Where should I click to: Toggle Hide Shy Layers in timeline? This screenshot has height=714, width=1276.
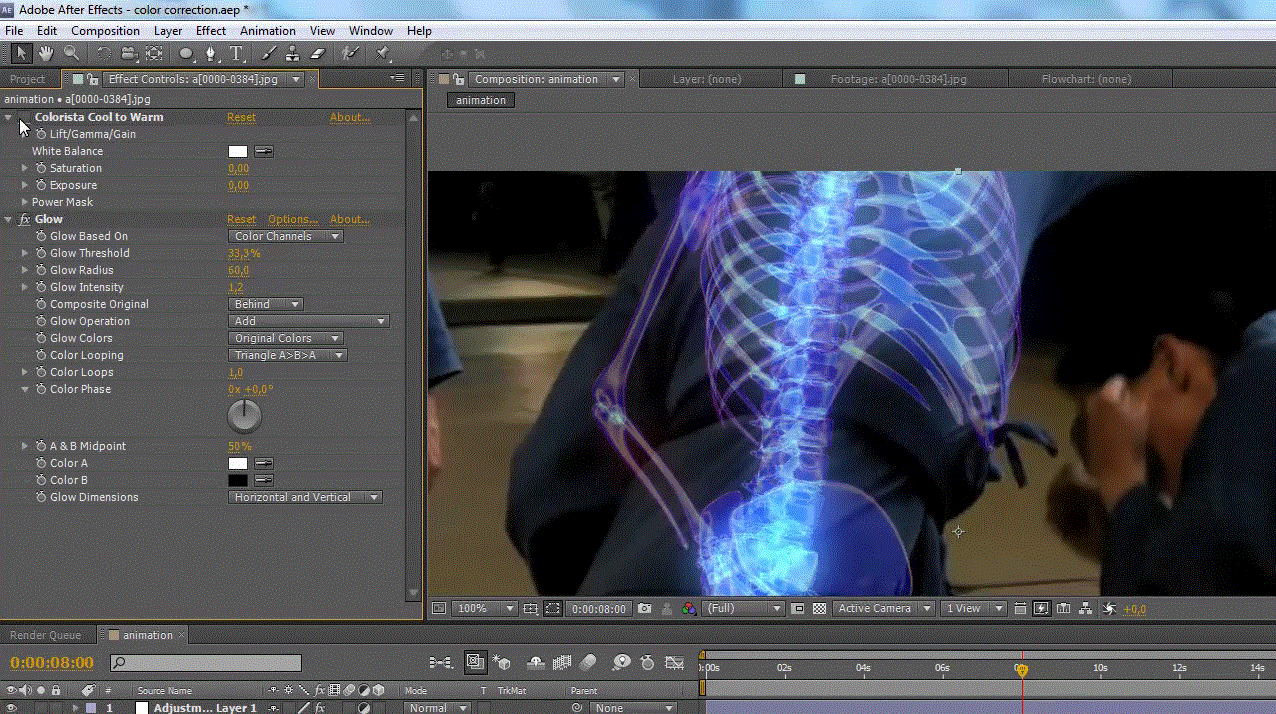[x=536, y=662]
